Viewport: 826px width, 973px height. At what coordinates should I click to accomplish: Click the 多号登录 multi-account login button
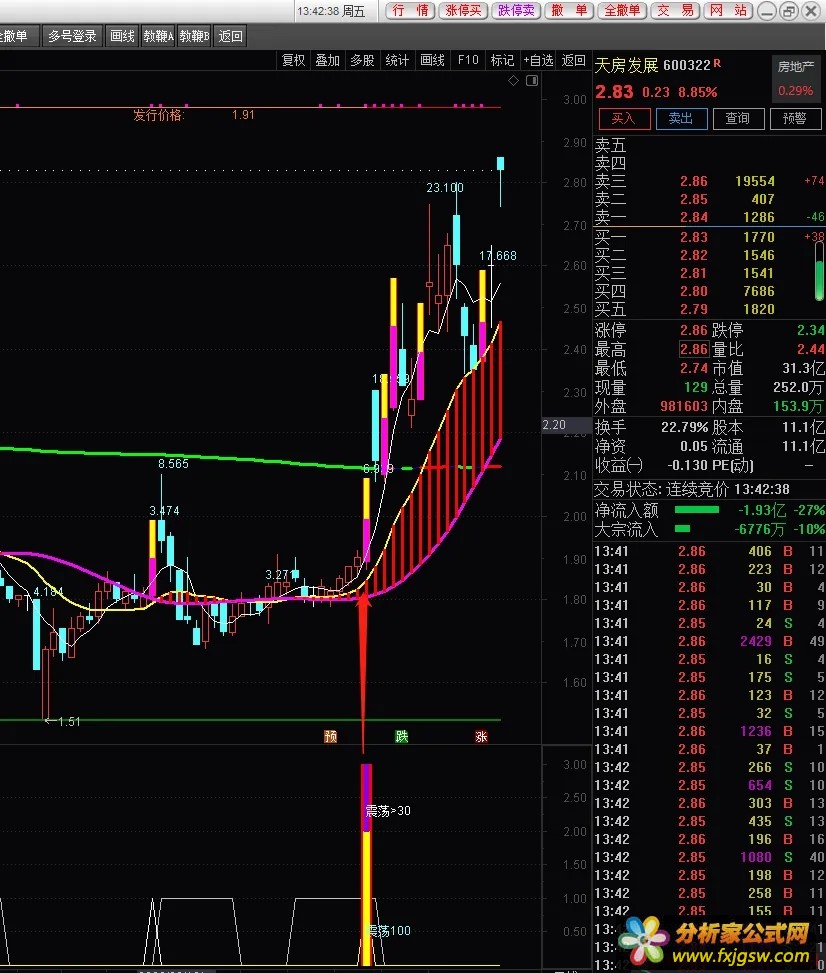(x=72, y=36)
